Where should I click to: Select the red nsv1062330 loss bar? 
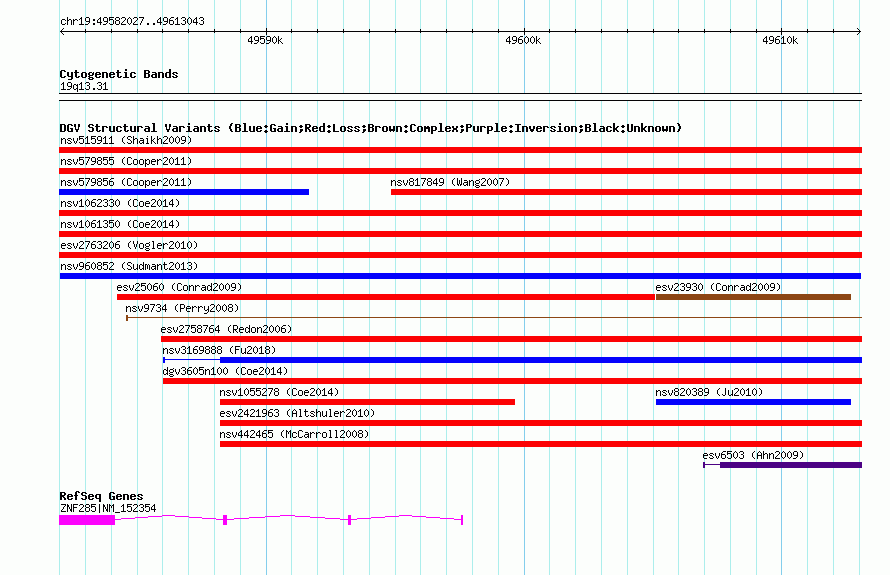click(x=460, y=213)
